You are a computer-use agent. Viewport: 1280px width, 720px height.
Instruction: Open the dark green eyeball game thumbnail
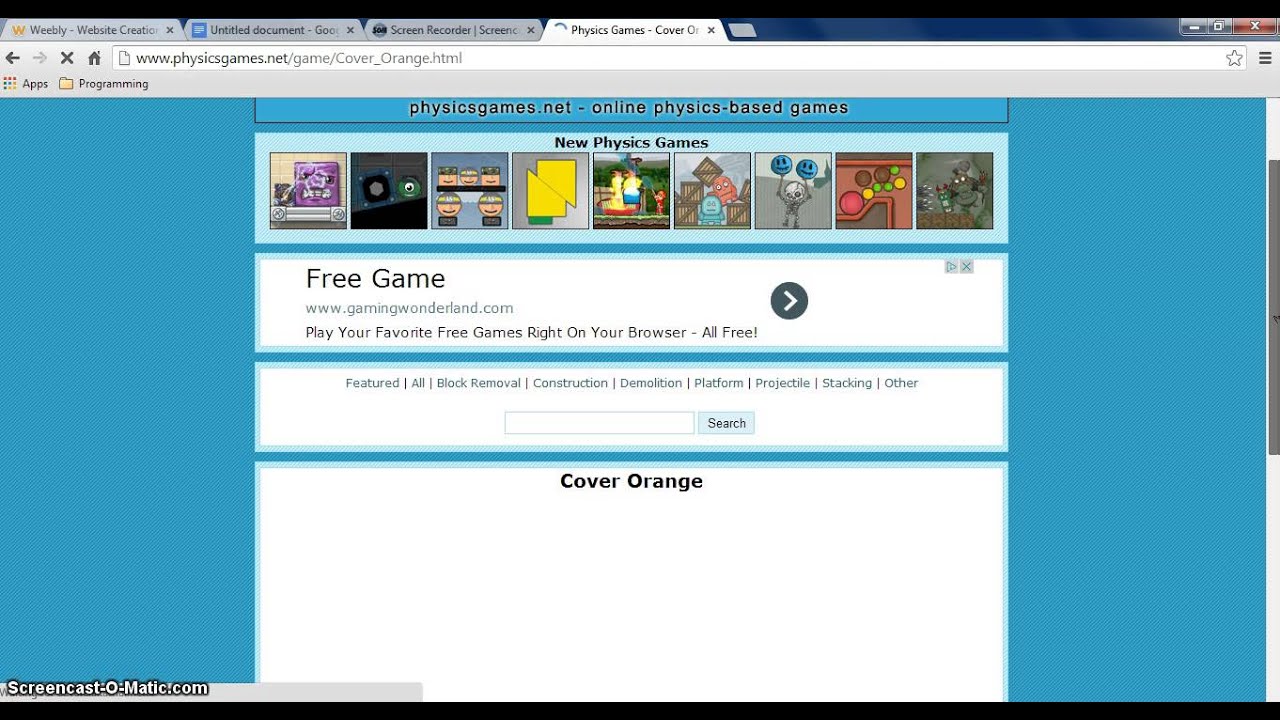point(389,191)
